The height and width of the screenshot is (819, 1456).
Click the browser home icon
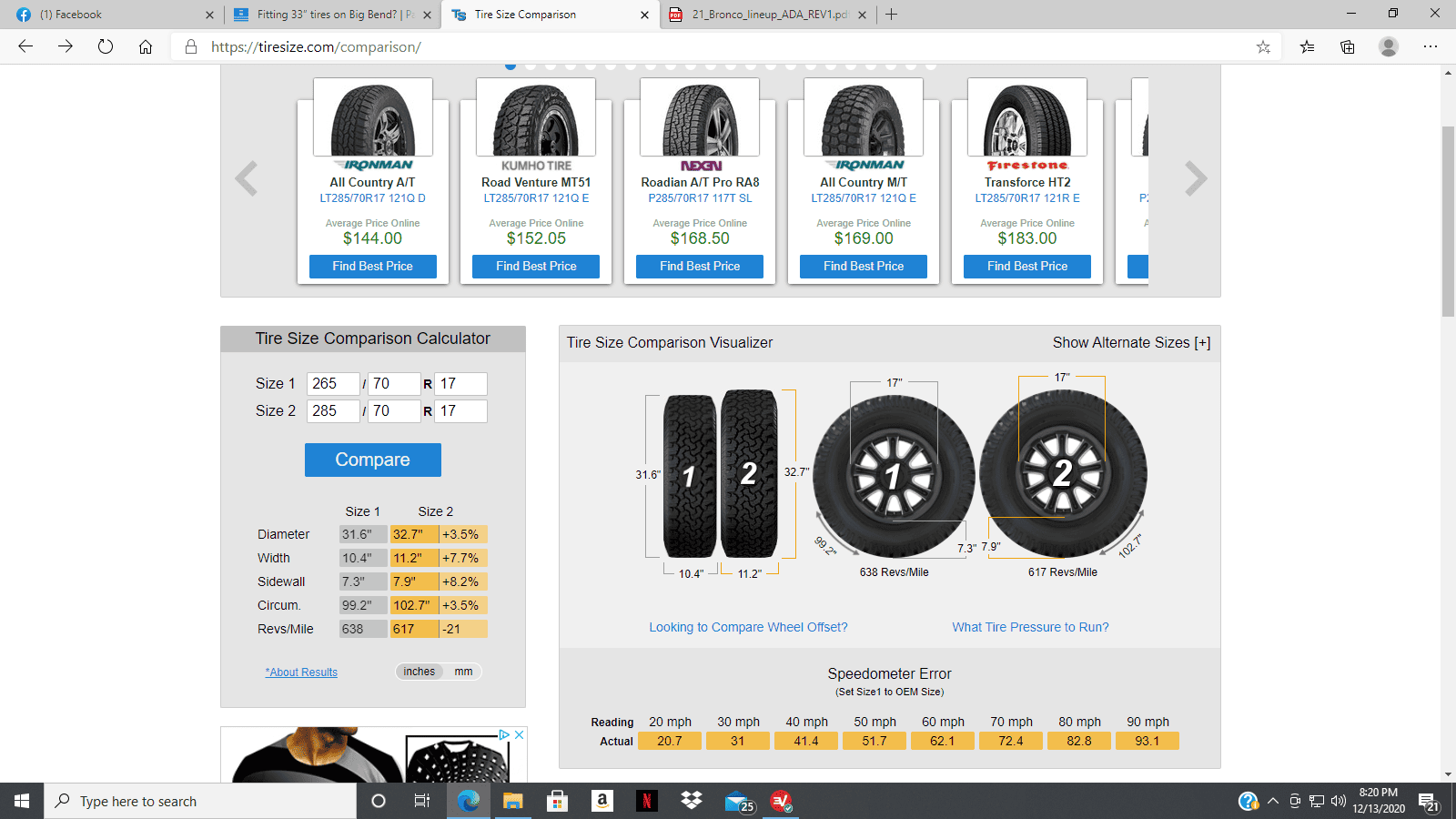click(146, 46)
